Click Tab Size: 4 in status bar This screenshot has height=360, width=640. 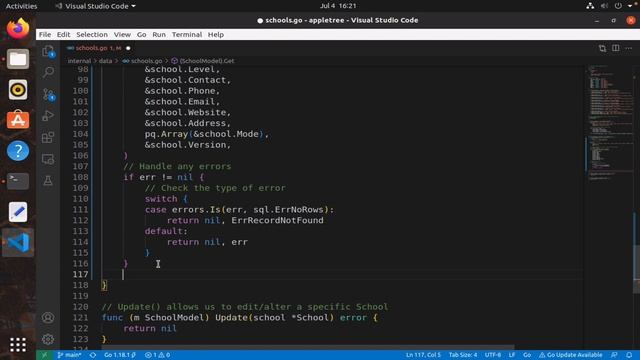click(x=463, y=355)
